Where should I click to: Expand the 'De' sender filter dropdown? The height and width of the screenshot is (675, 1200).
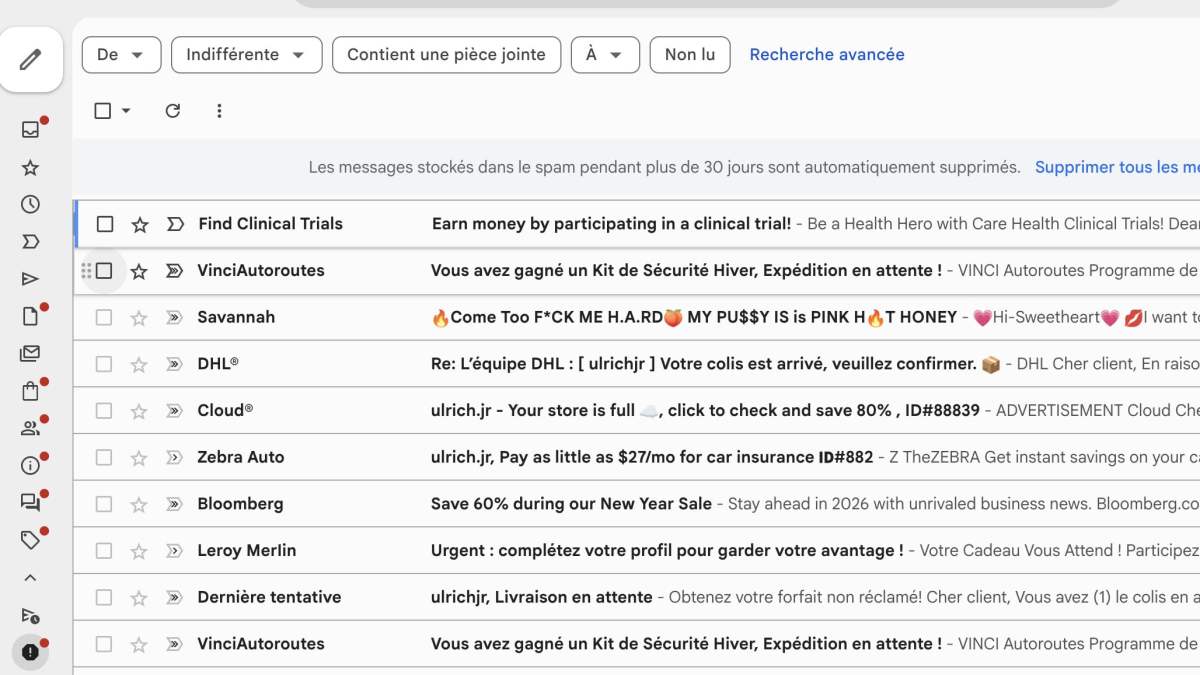[121, 55]
